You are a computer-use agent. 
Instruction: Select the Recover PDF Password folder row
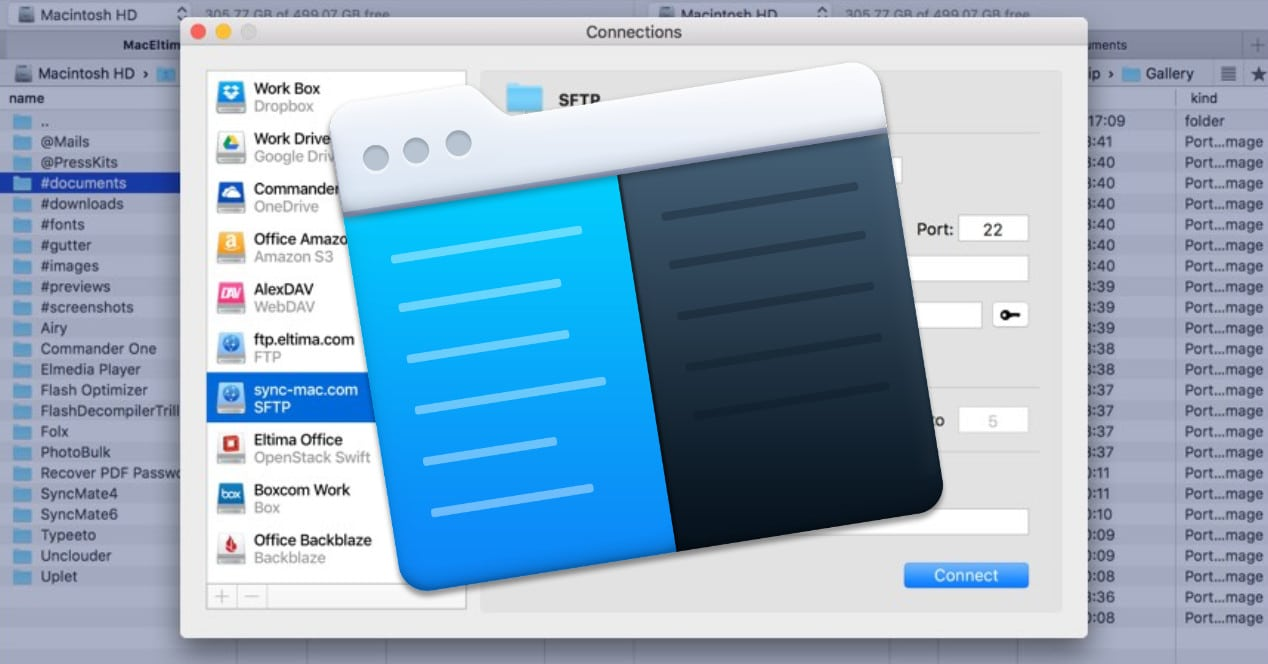coord(90,473)
